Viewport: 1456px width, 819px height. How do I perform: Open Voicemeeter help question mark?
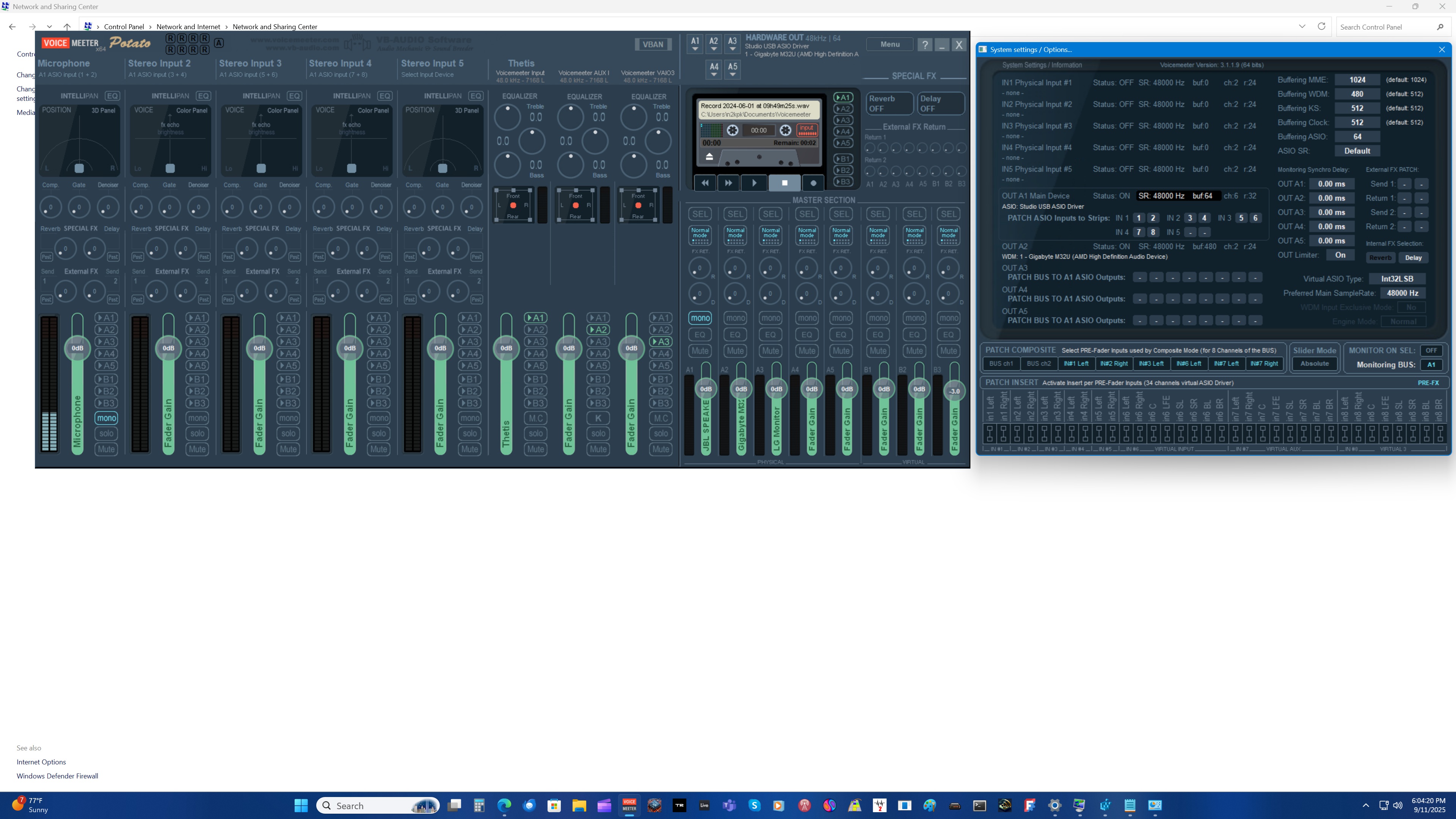[x=925, y=45]
